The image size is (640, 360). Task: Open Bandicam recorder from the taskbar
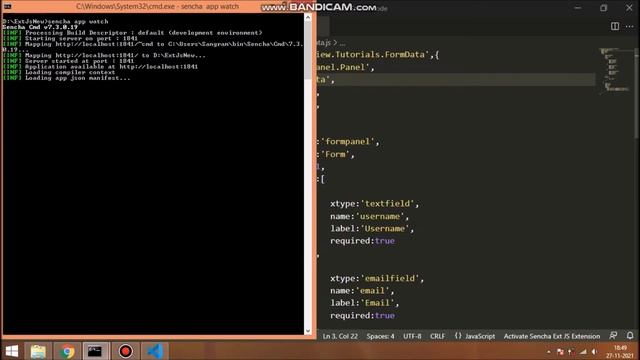[x=125, y=351]
